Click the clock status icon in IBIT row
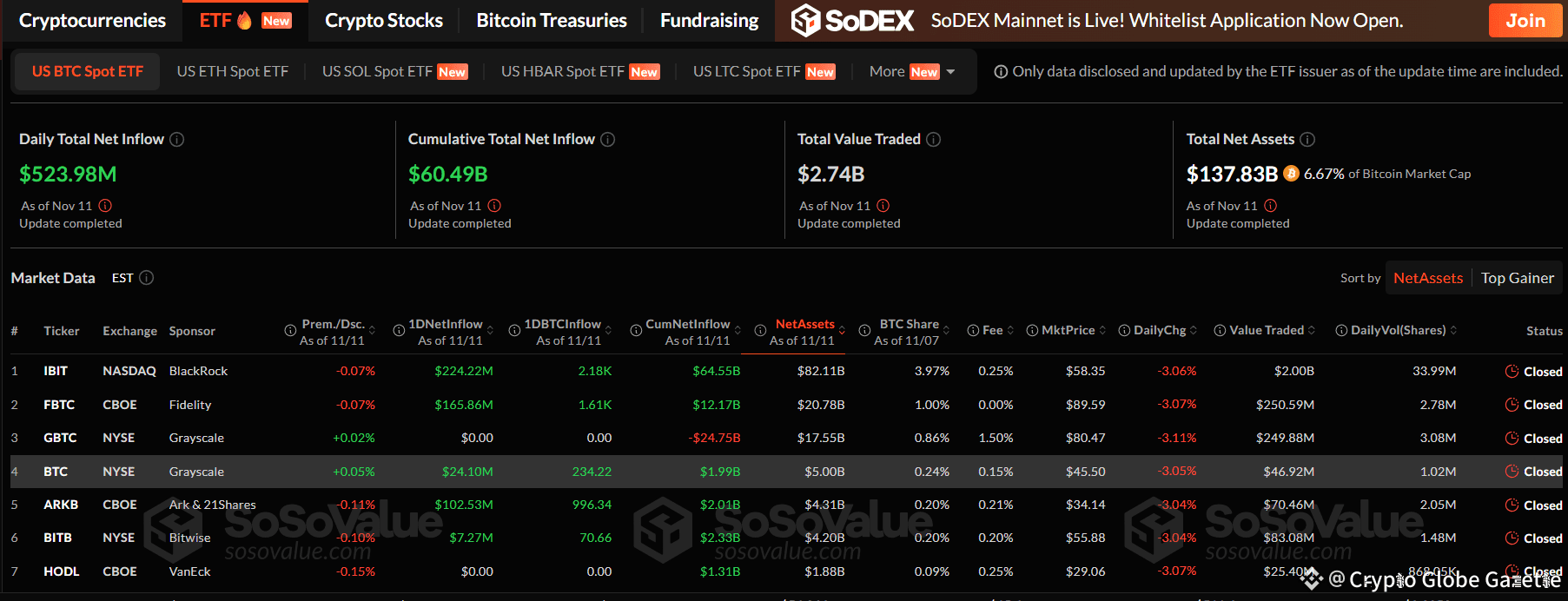This screenshot has width=1568, height=601. (x=1512, y=372)
